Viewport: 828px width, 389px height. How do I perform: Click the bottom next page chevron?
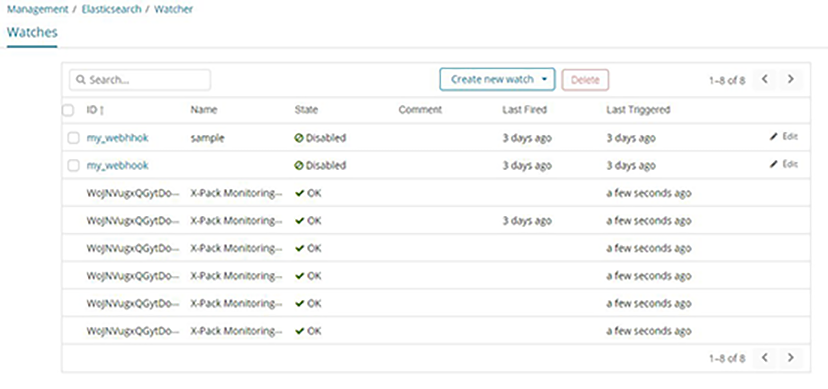[791, 358]
